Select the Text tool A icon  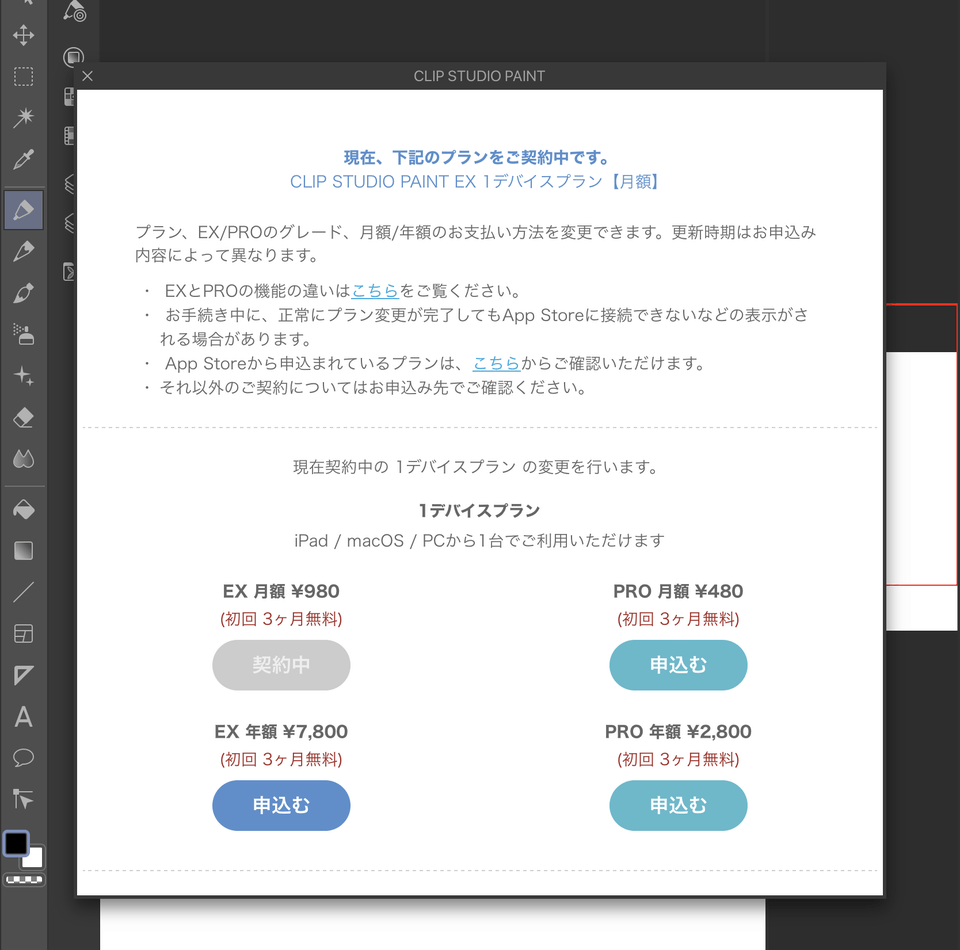click(x=23, y=717)
